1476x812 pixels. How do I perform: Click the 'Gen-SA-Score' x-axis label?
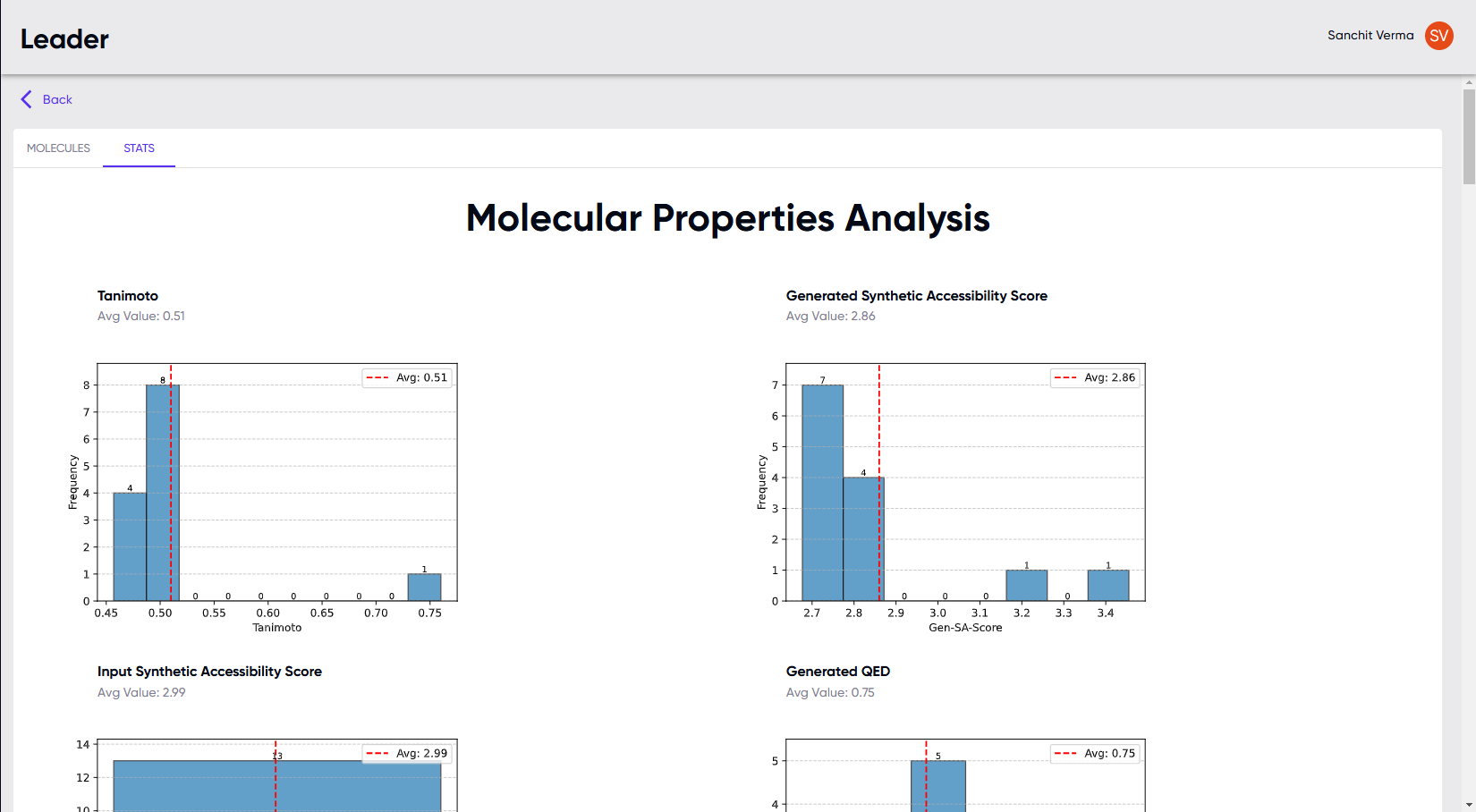click(x=965, y=628)
